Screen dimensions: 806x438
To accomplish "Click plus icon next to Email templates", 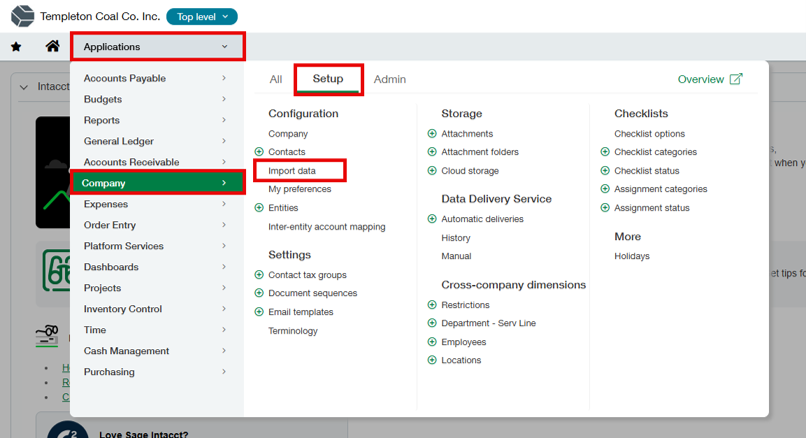I will [259, 312].
